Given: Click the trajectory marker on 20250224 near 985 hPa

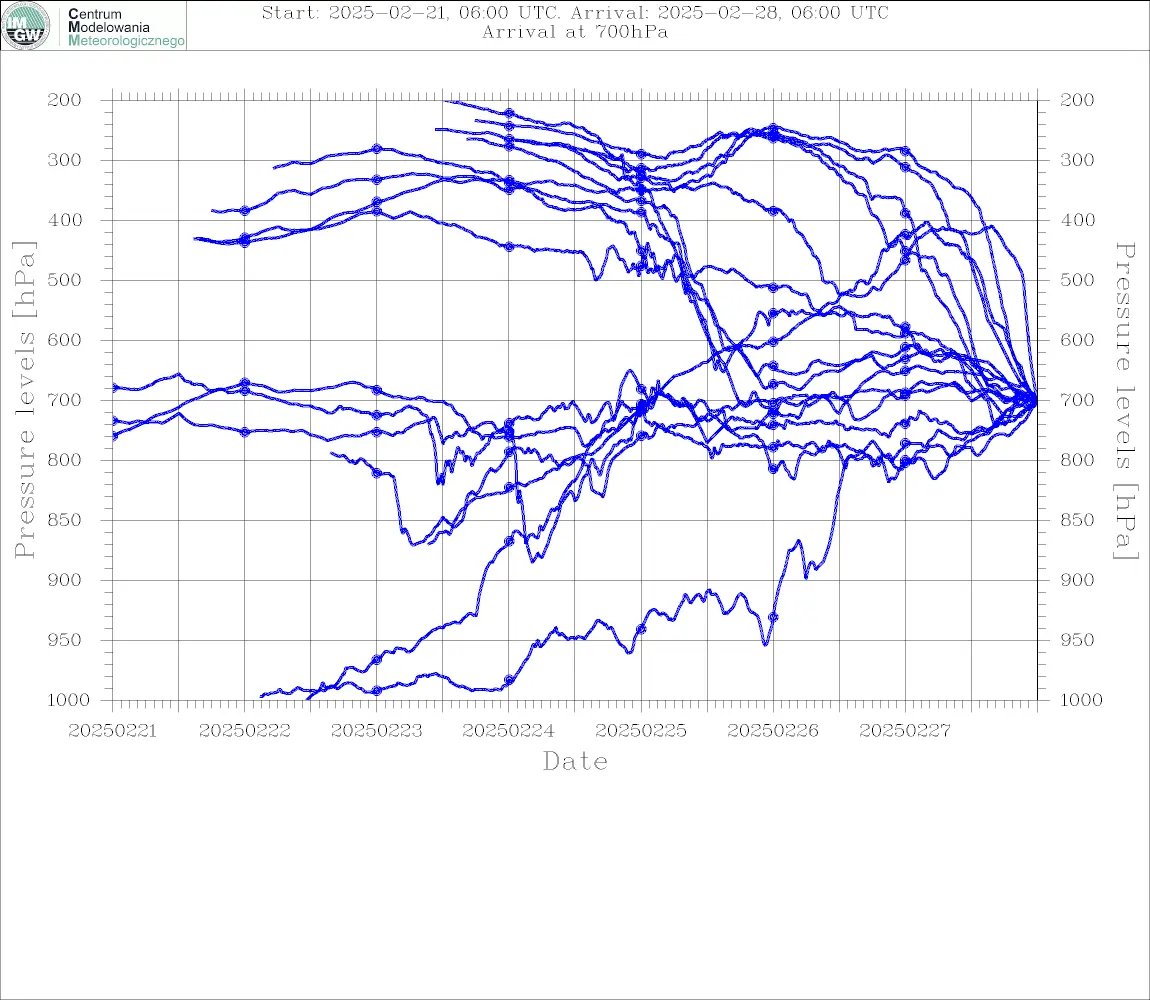Looking at the screenshot, I should pos(509,680).
